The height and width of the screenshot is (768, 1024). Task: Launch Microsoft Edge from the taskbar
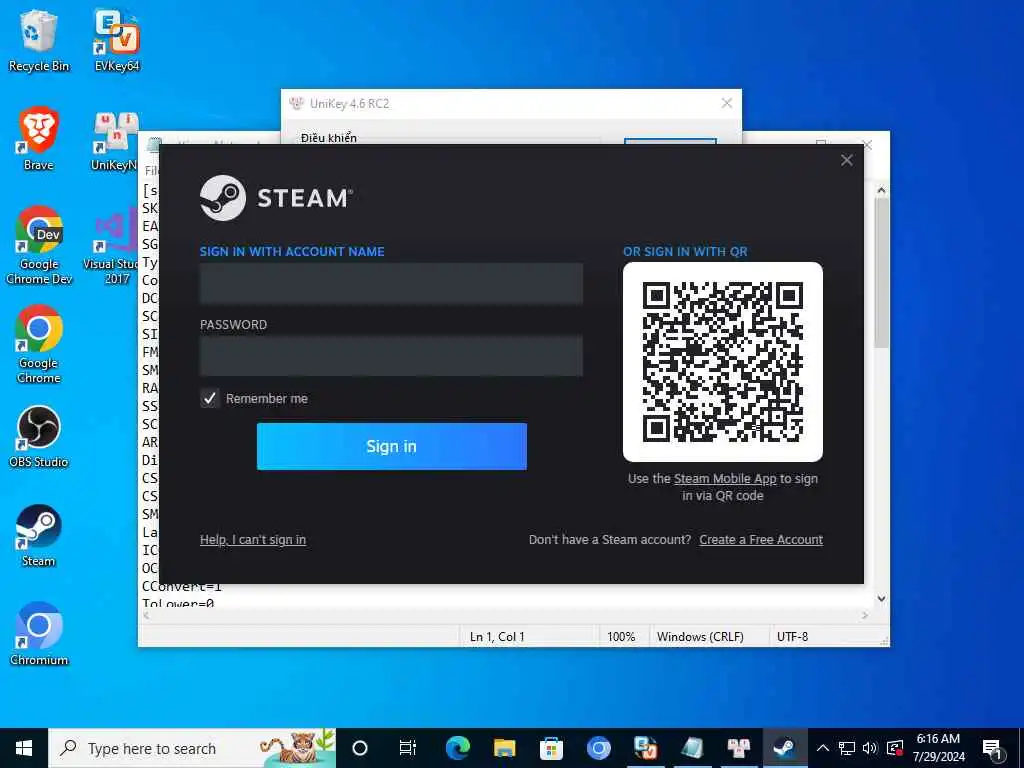coord(457,748)
